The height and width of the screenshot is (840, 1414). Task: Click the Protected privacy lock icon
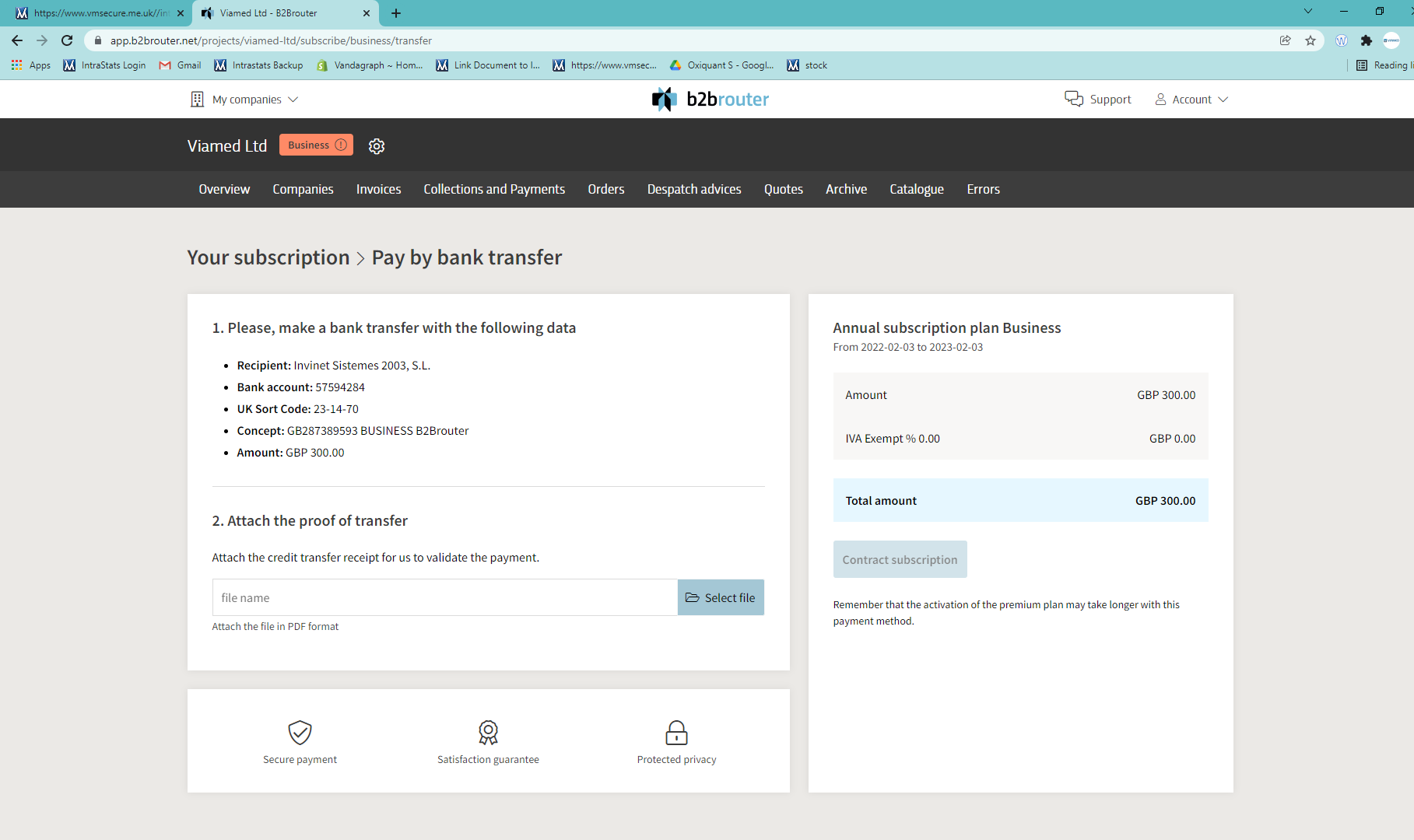coord(676,733)
